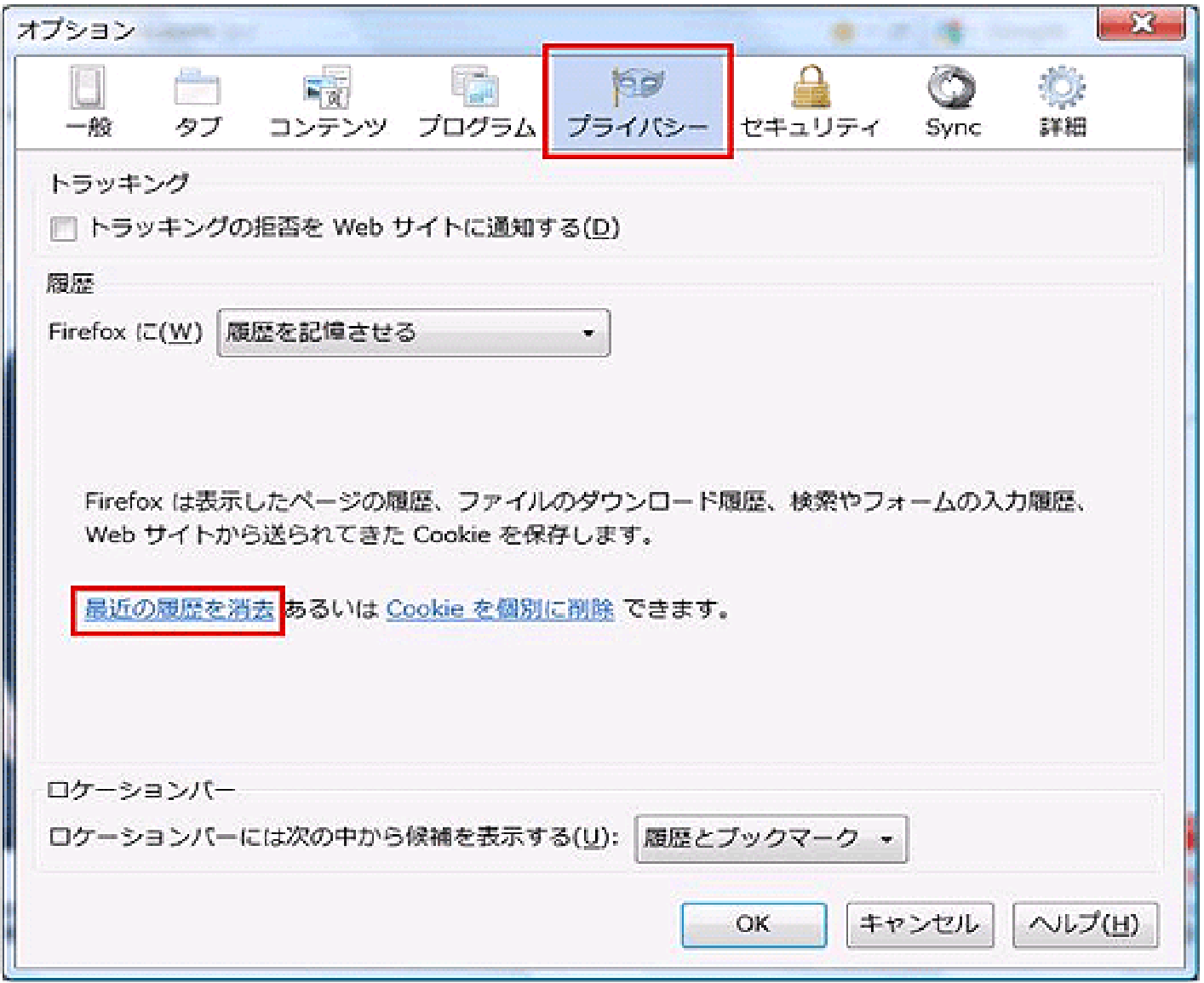Select the タブ (Tabs) panel icon

coord(197,88)
